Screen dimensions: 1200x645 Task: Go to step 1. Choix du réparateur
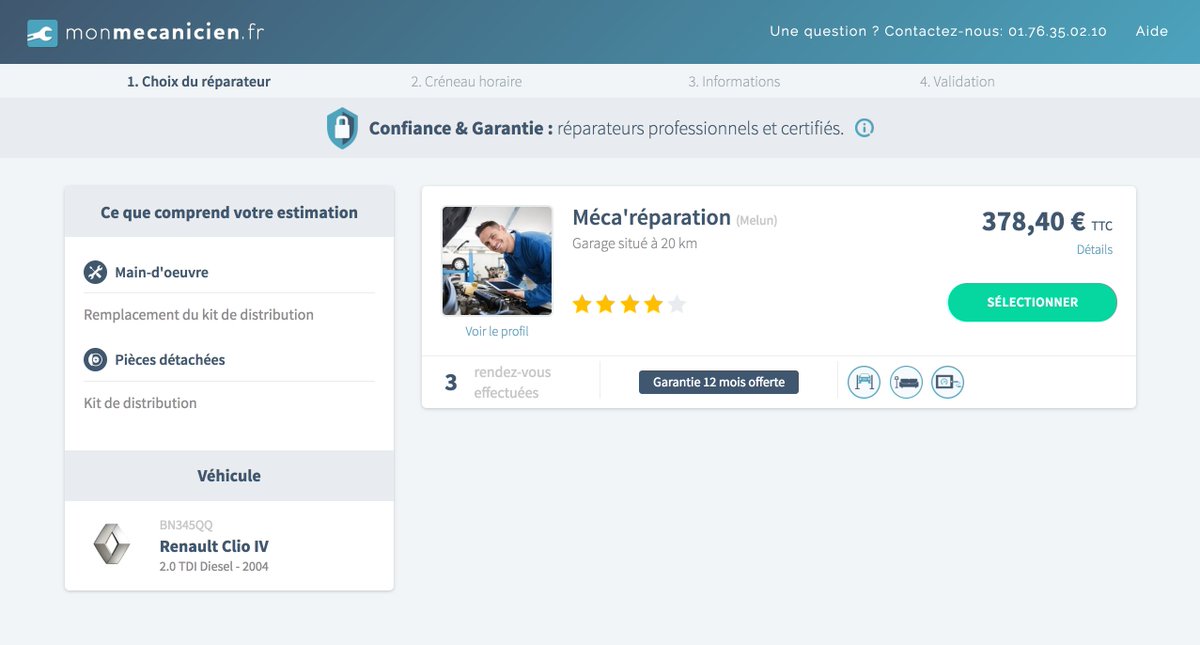pos(198,81)
